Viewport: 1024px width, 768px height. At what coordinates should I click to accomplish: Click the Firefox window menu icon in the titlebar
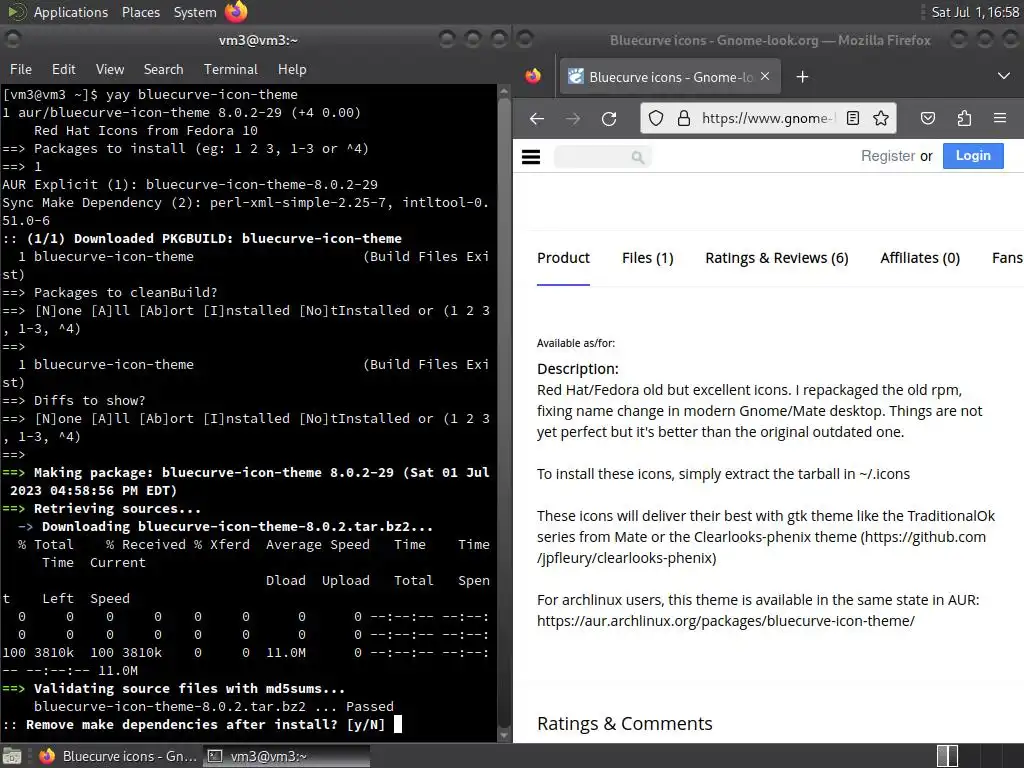(524, 40)
